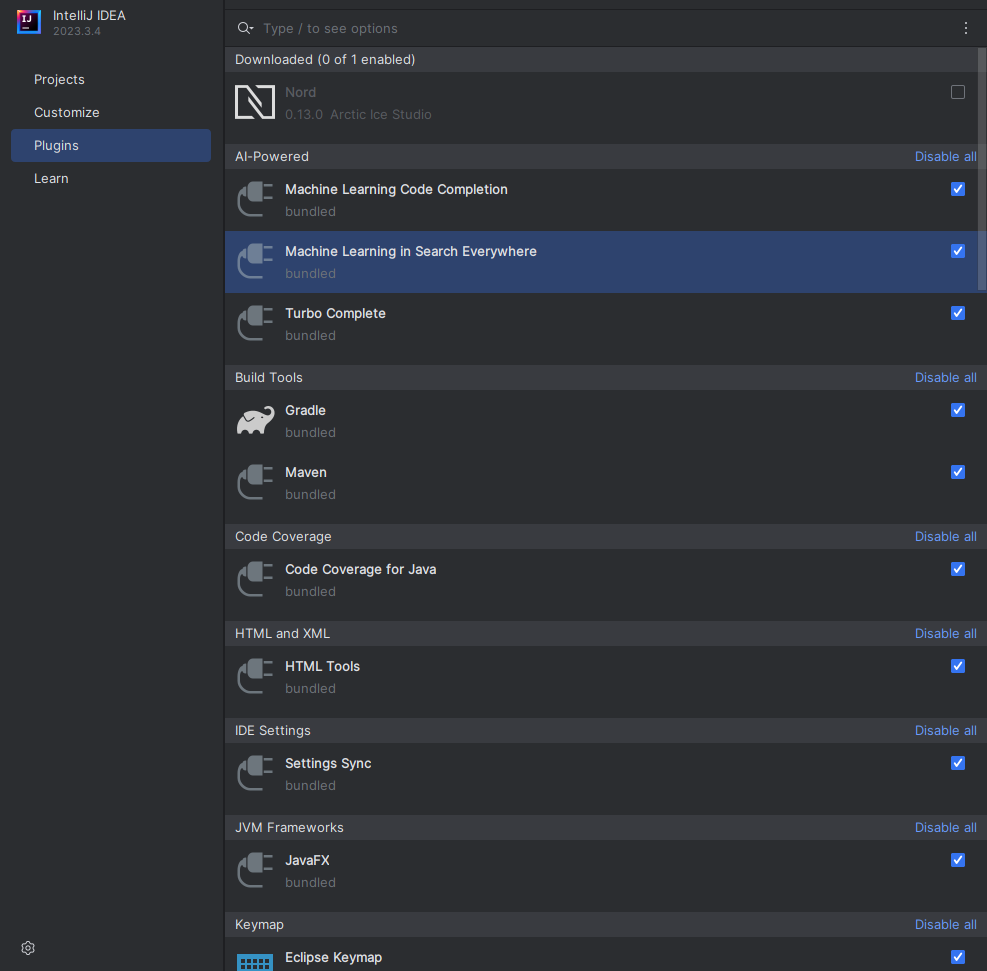
Task: Uncheck the Gradle plugin checkbox
Action: point(957,410)
